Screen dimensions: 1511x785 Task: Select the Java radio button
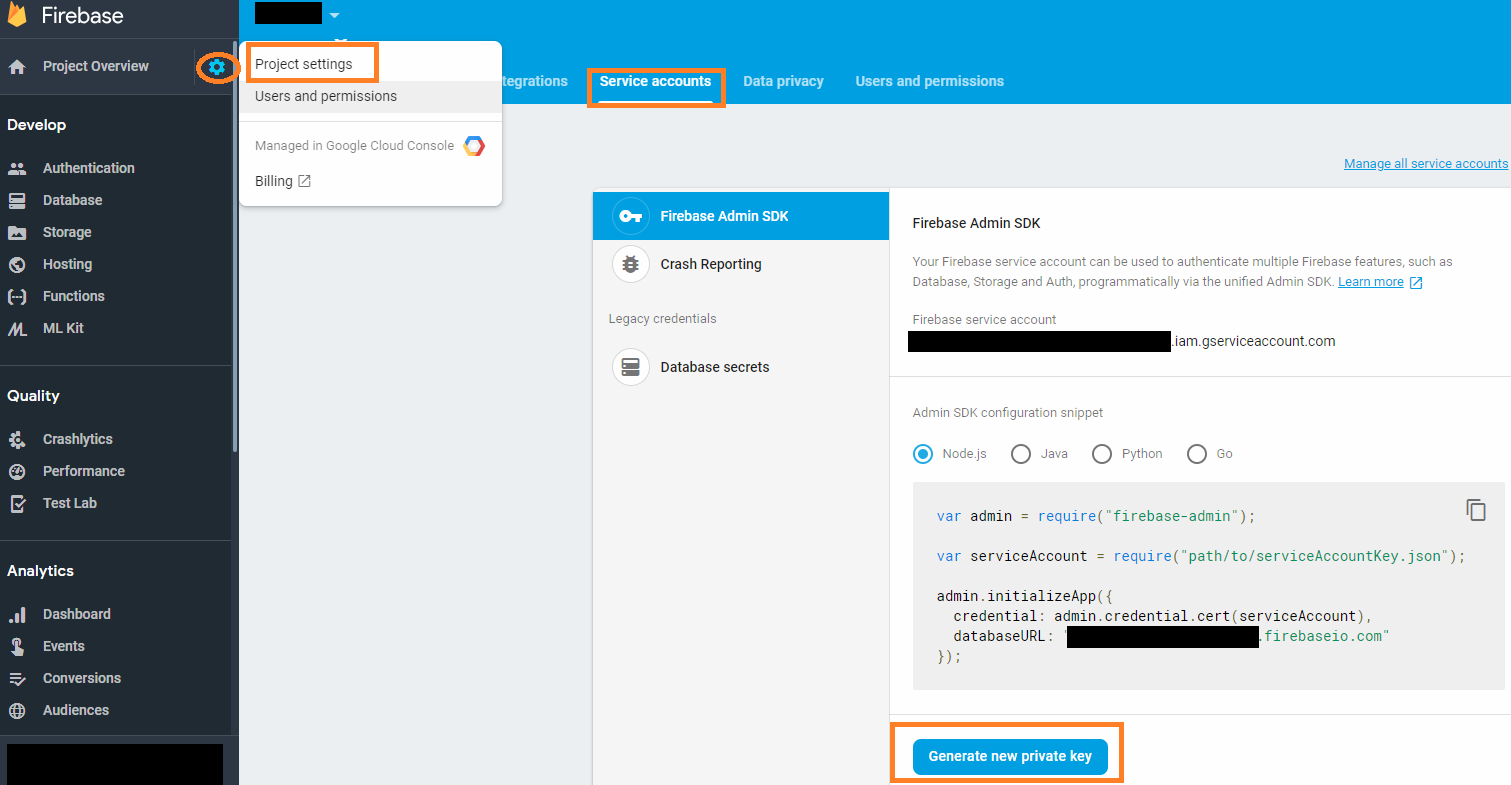pyautogui.click(x=1021, y=454)
